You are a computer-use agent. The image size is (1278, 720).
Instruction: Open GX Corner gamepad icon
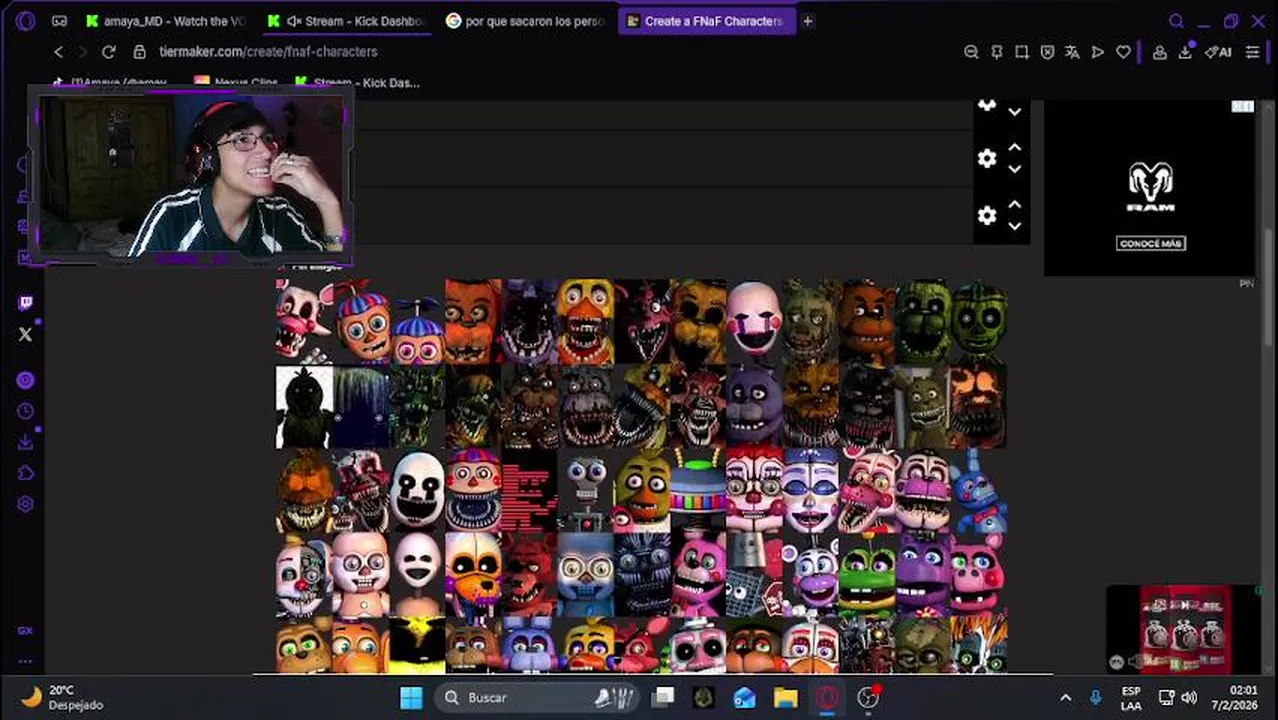coord(59,21)
